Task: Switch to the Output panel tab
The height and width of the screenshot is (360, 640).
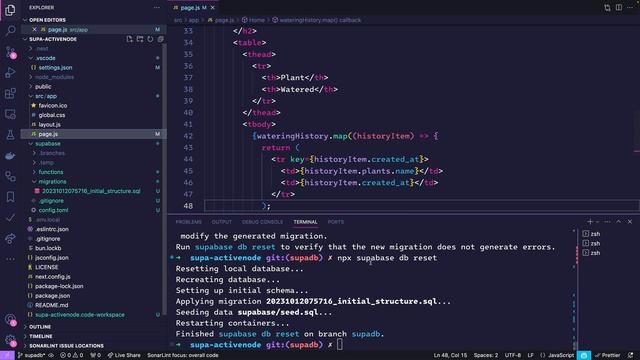Action: 222,222
